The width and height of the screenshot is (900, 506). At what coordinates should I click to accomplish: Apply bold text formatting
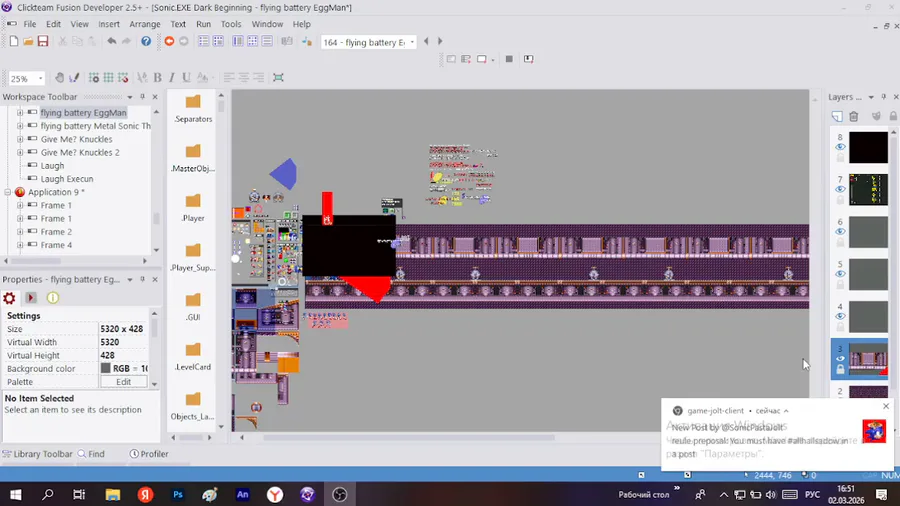click(157, 77)
